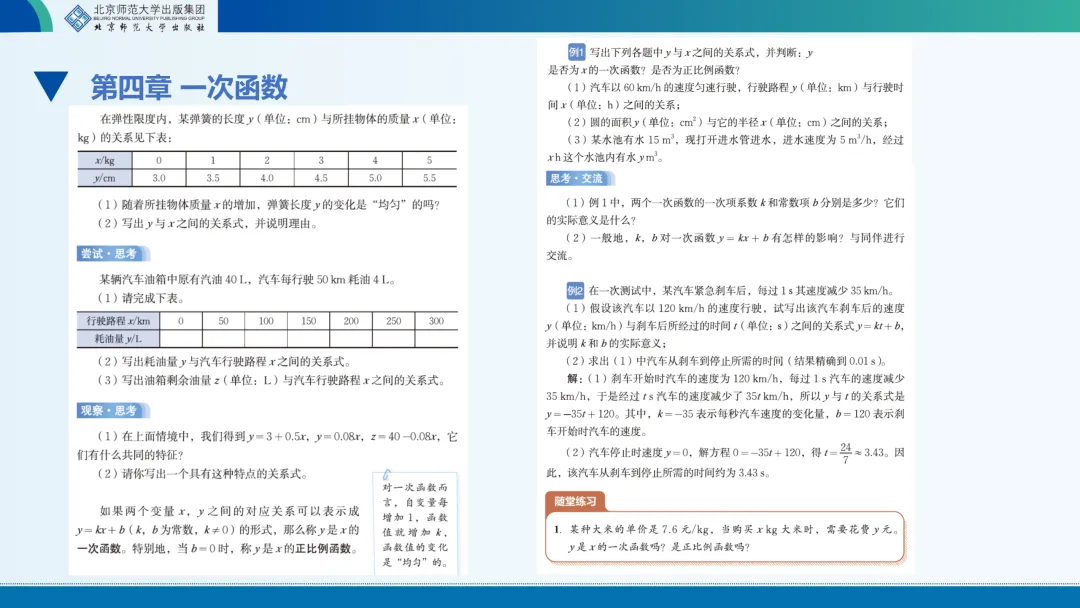The image size is (1080, 608).
Task: Click the line 写出耗油量 y 与汽车行驶路程 x
Action: 225,361
